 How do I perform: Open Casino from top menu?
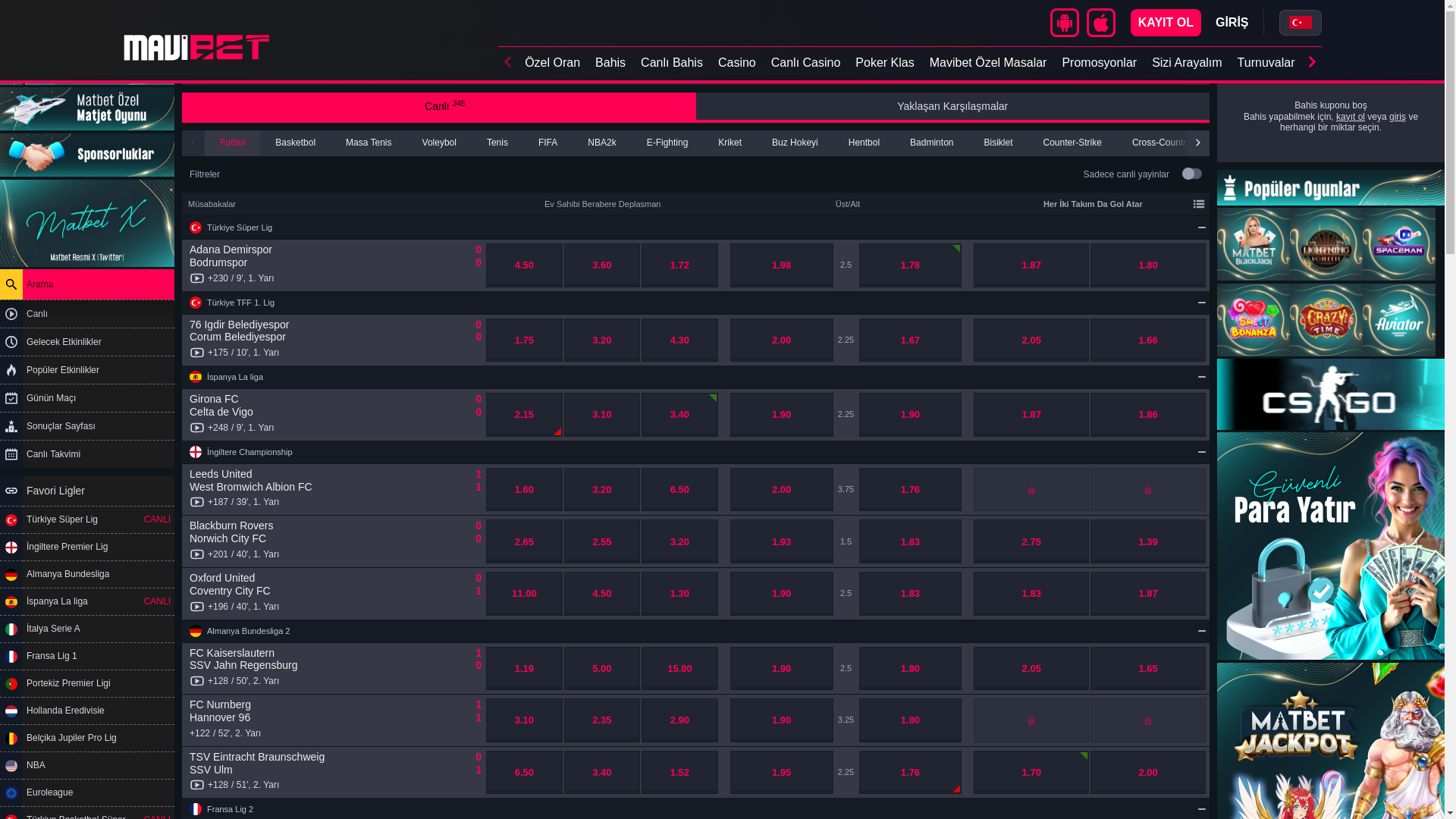(736, 63)
